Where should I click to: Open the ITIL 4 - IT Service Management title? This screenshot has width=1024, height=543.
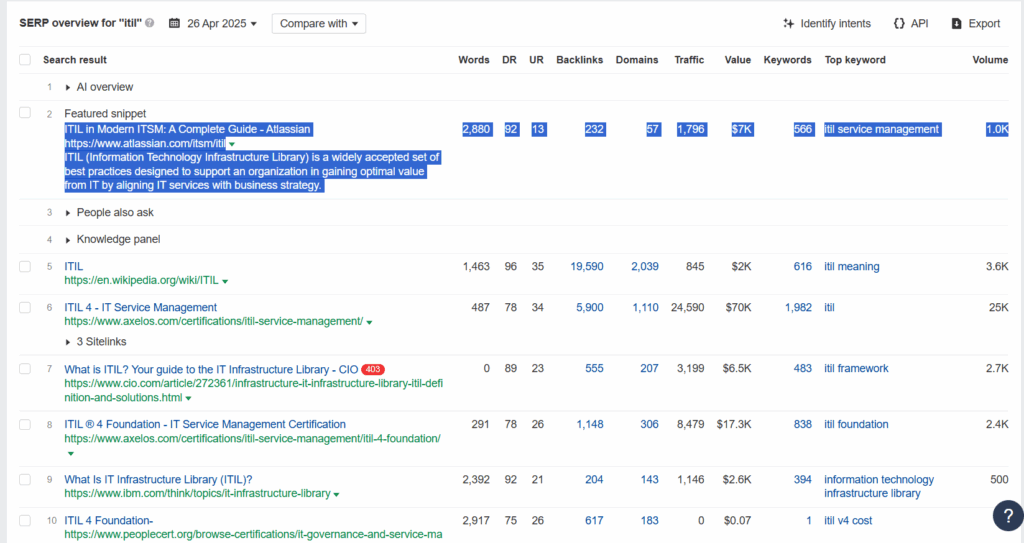[140, 307]
